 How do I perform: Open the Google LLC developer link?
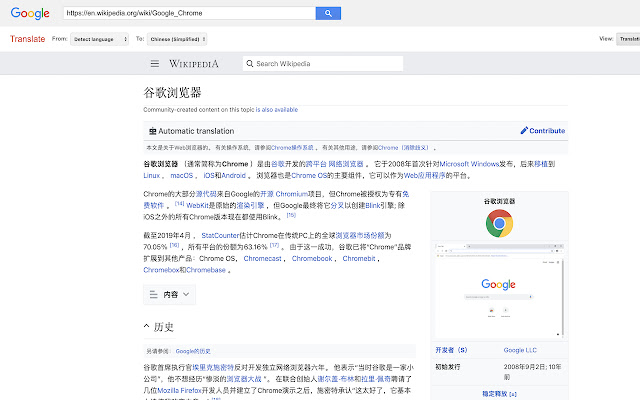(x=520, y=350)
